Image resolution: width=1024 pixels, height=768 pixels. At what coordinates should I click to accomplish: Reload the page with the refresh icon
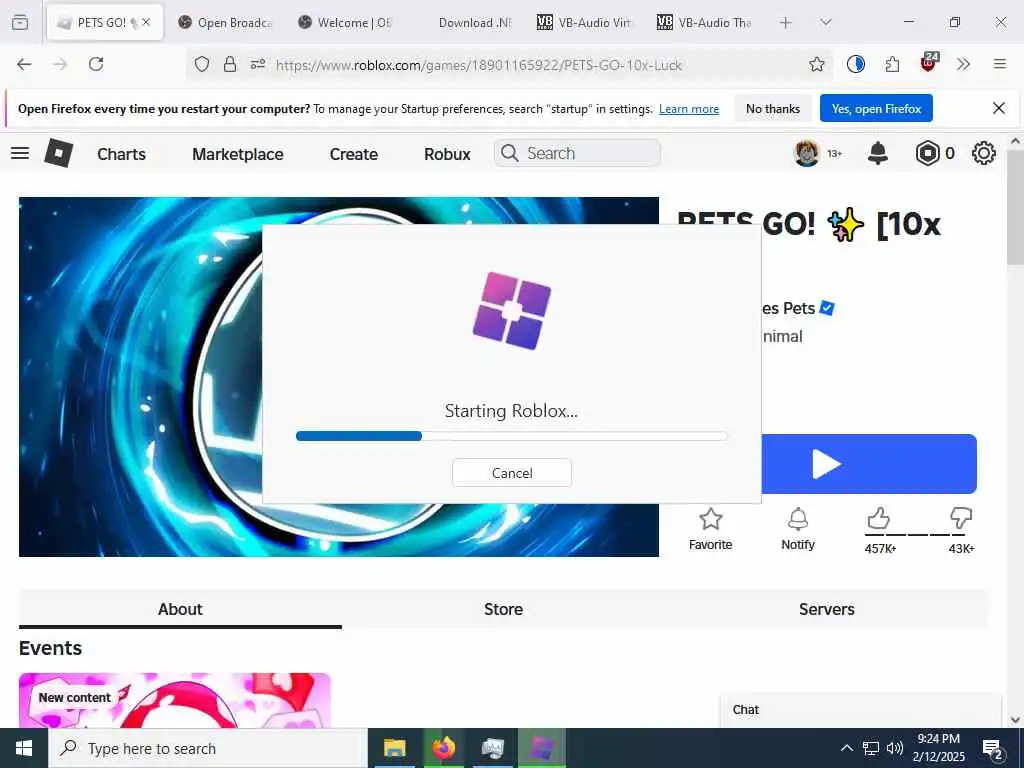96,64
